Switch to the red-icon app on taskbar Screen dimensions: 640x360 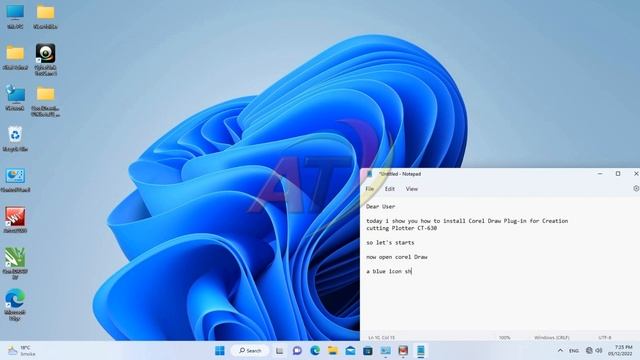(x=403, y=351)
